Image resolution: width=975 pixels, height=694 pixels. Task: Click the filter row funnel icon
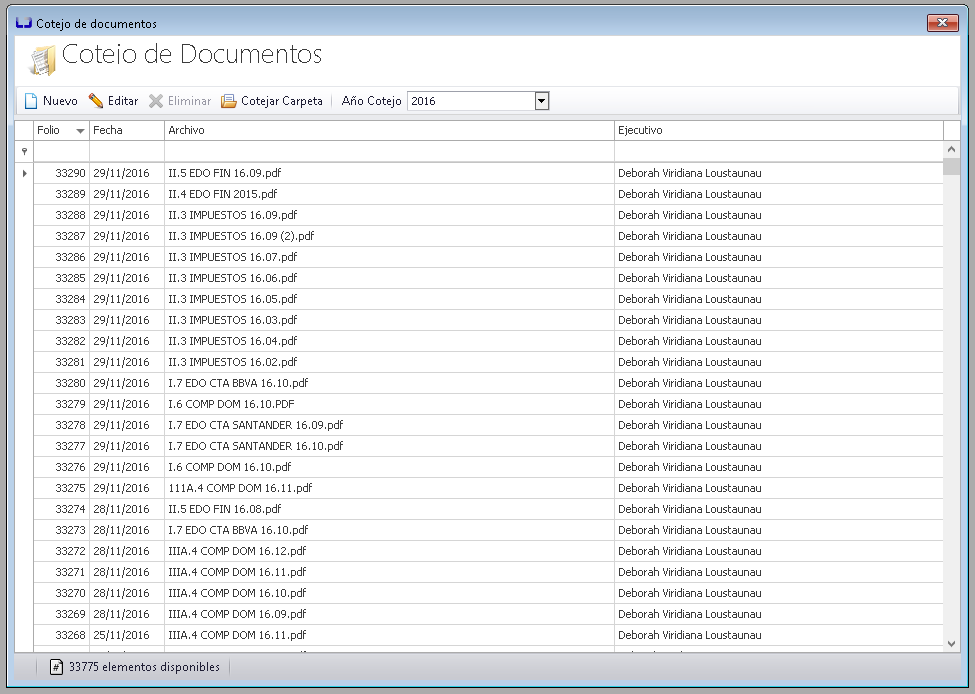[x=24, y=151]
